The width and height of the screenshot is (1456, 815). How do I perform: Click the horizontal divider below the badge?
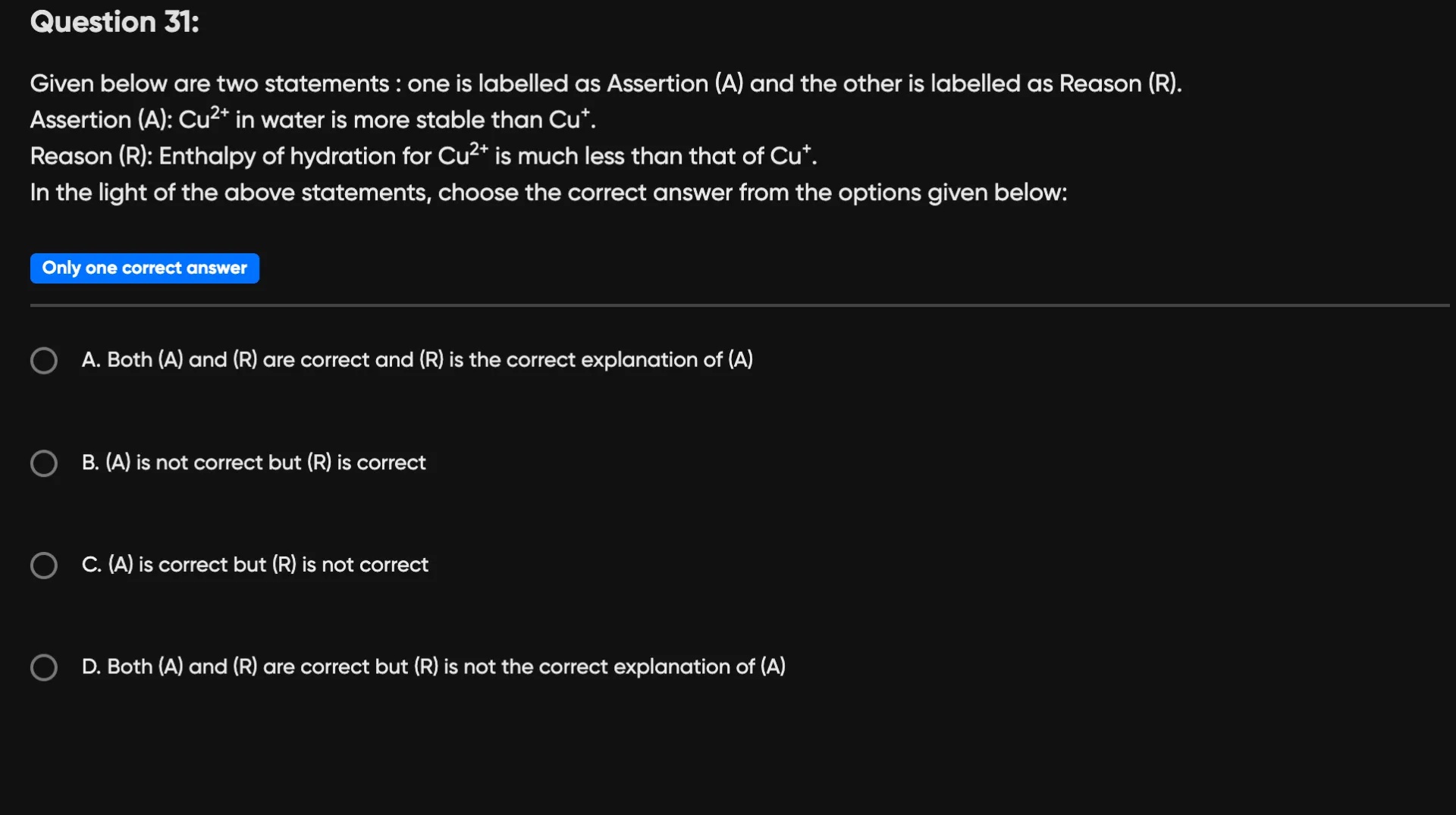pos(728,306)
